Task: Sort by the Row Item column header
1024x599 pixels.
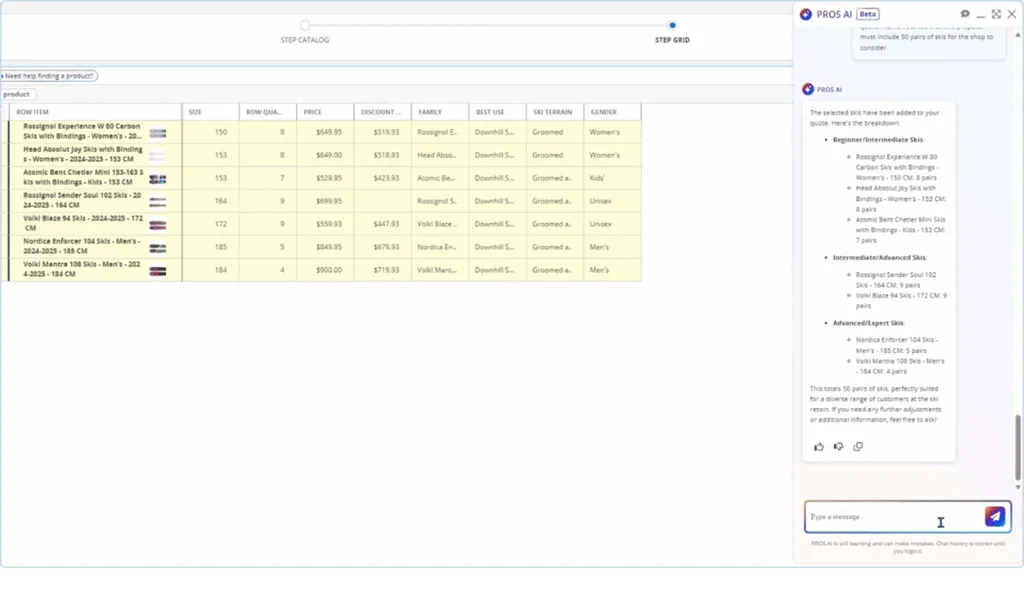Action: pyautogui.click(x=95, y=112)
